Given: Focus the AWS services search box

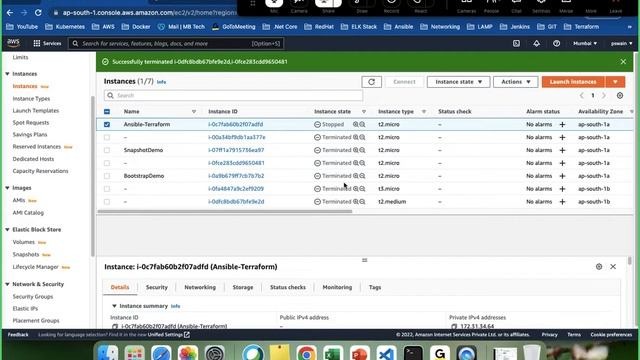Looking at the screenshot, I should pyautogui.click(x=176, y=43).
